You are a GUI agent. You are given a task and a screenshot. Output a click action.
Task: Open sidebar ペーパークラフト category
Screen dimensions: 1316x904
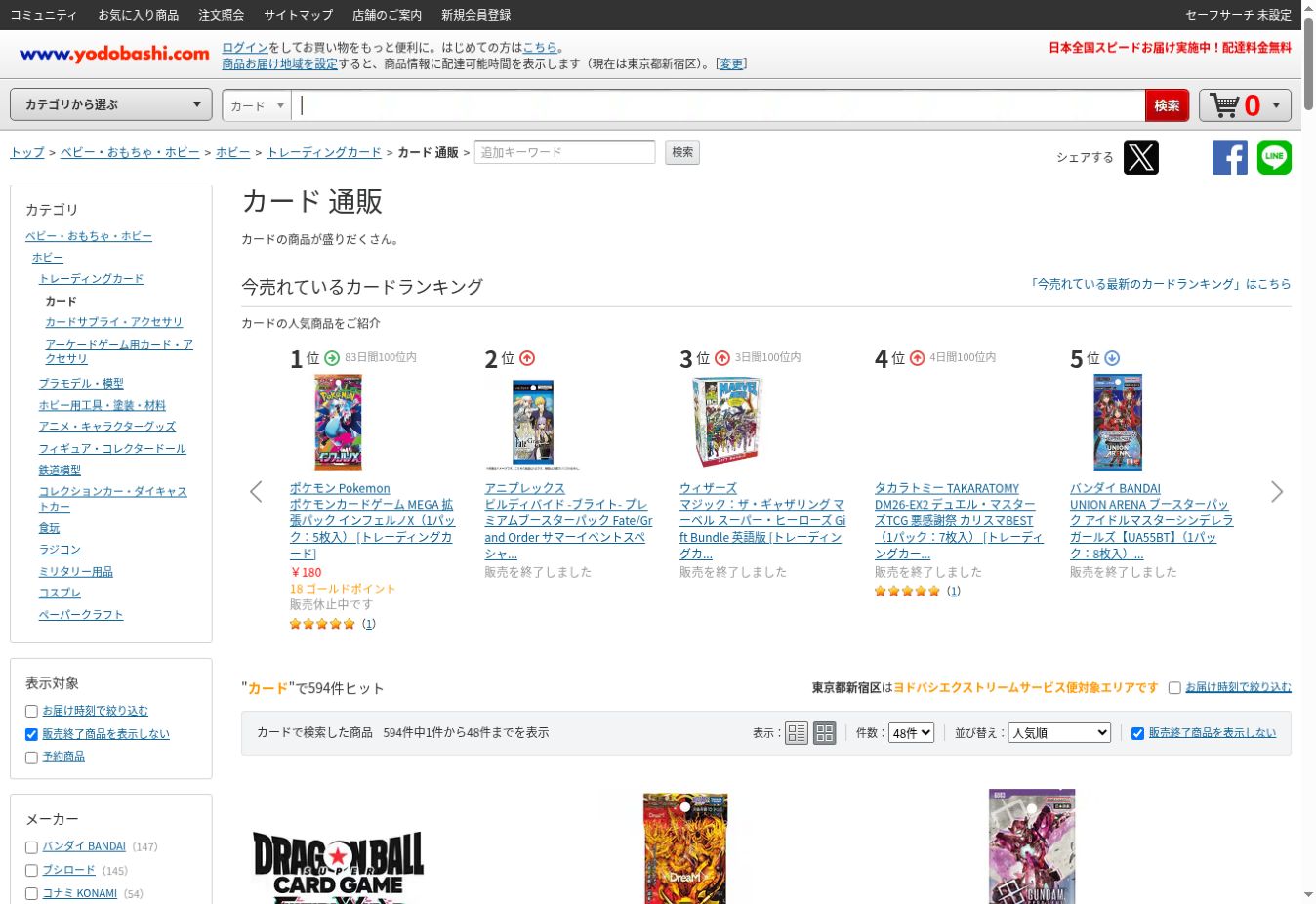click(81, 615)
